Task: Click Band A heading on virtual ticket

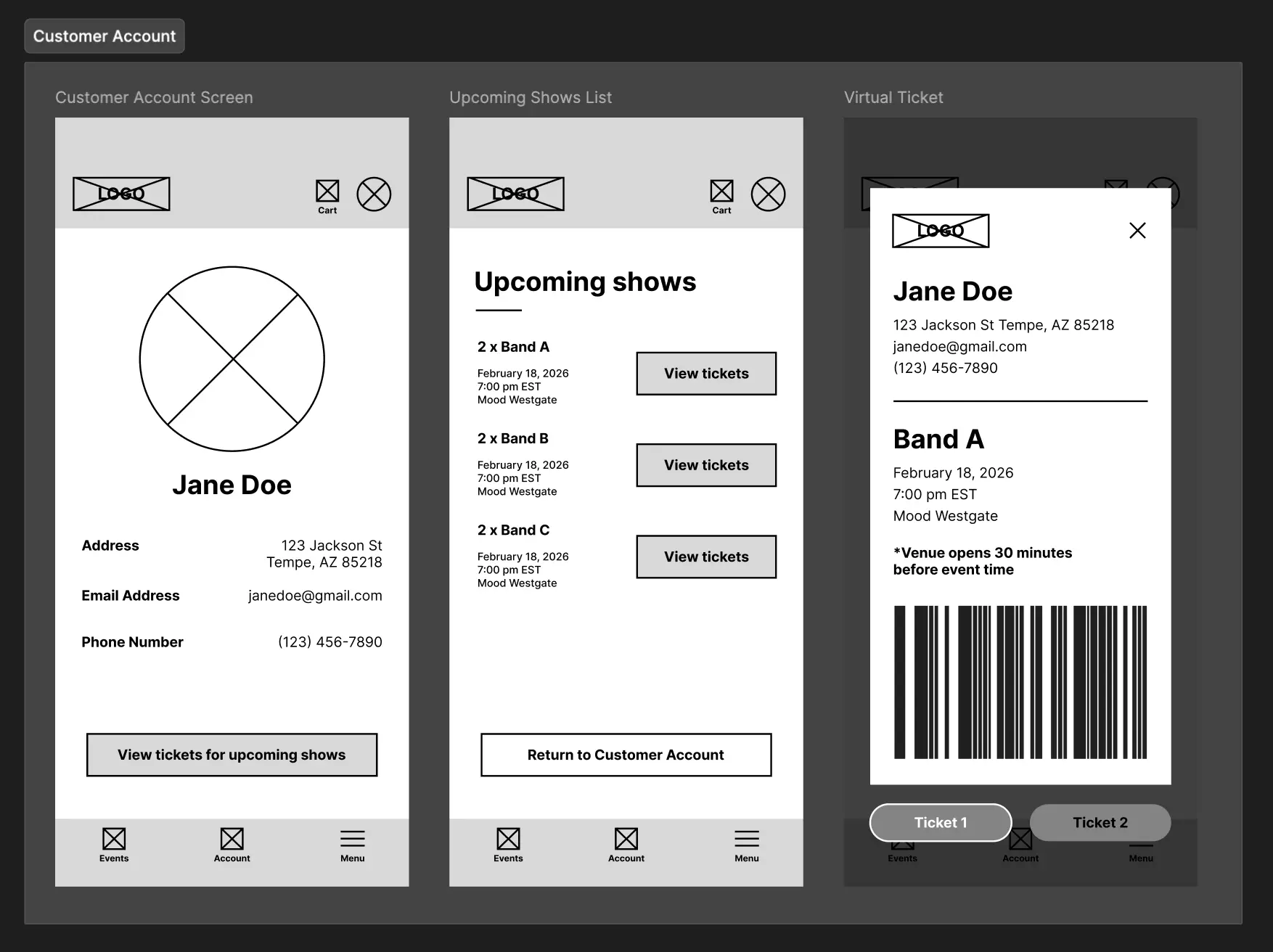Action: pos(938,439)
